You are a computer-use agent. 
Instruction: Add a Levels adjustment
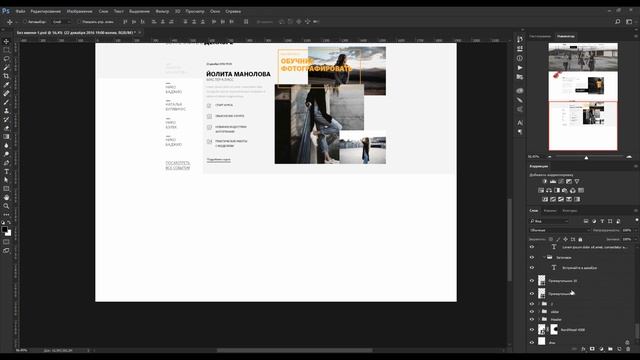[x=553, y=182]
